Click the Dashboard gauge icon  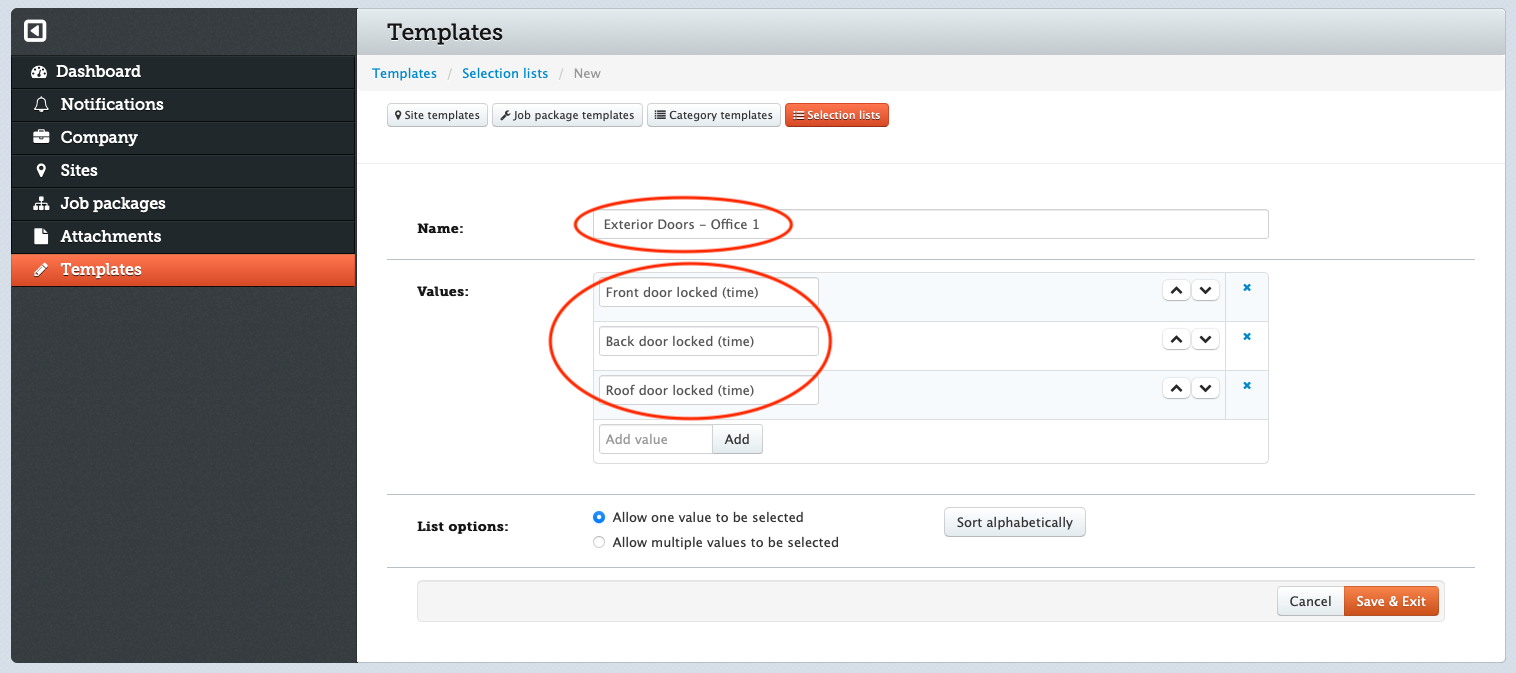[40, 72]
